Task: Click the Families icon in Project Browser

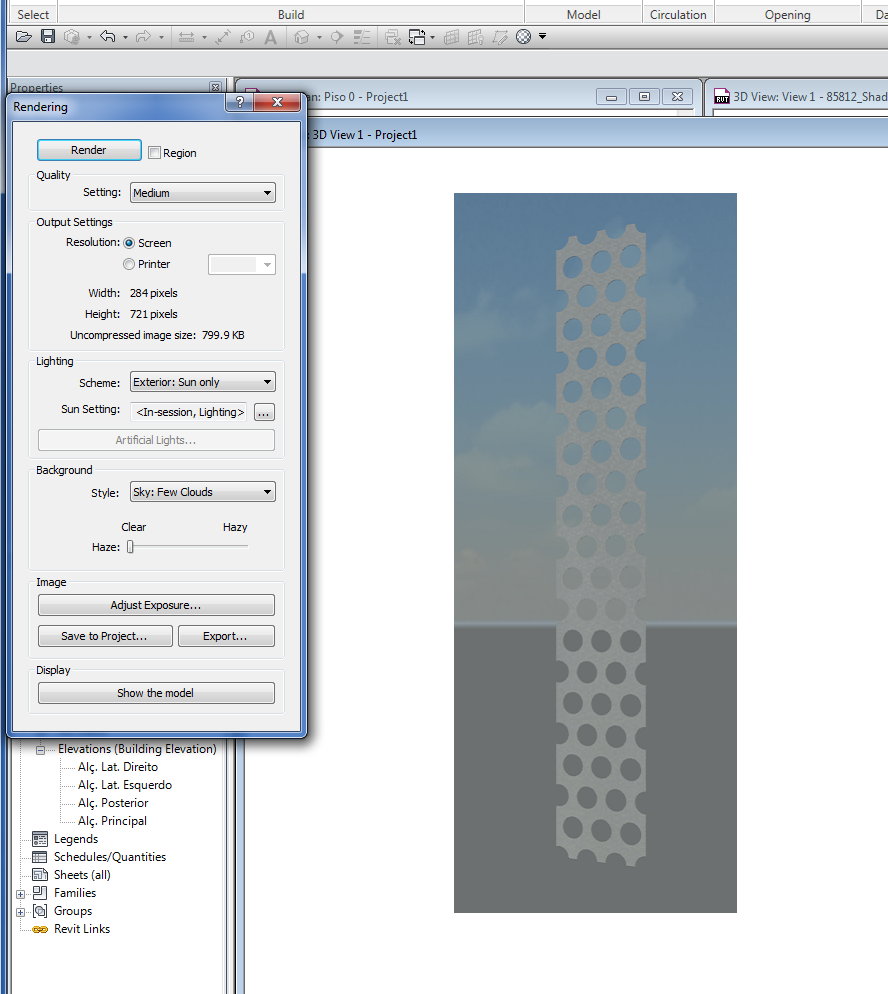Action: pos(40,893)
